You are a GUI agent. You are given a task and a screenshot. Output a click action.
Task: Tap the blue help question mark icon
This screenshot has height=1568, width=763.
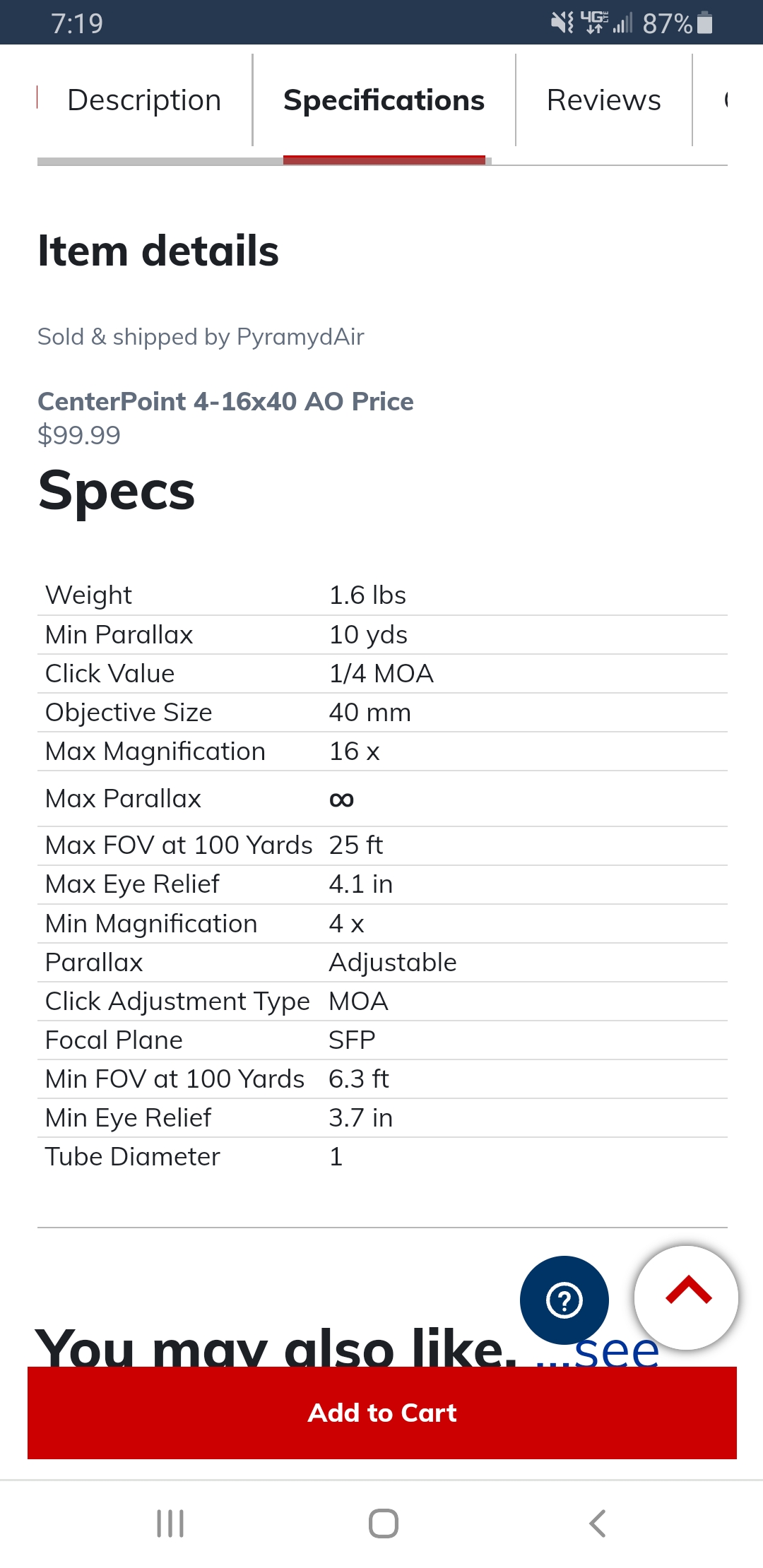564,1300
